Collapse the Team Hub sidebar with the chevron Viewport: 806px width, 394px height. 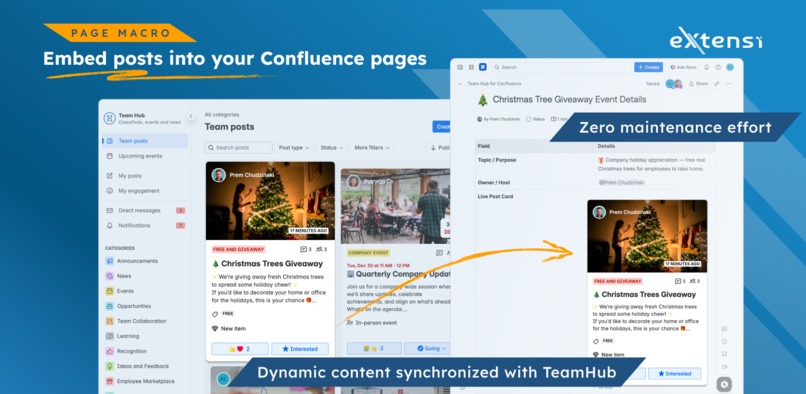pos(191,116)
